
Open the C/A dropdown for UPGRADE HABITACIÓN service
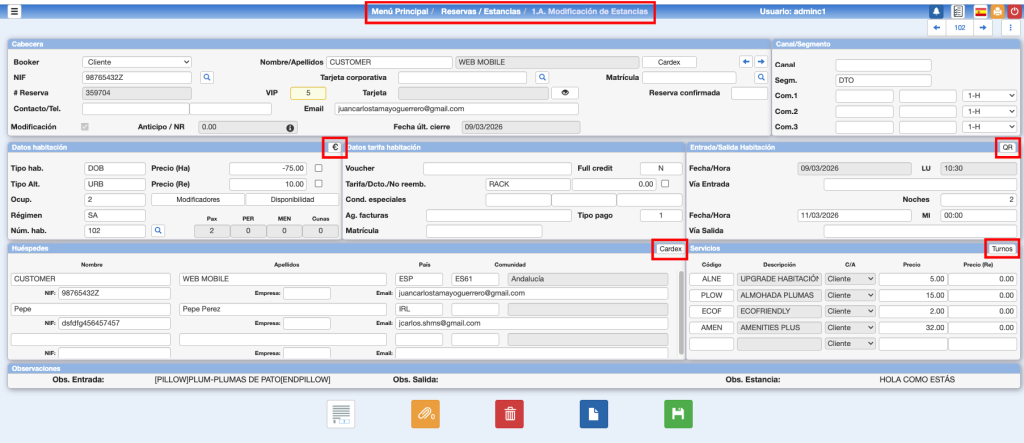(x=851, y=279)
